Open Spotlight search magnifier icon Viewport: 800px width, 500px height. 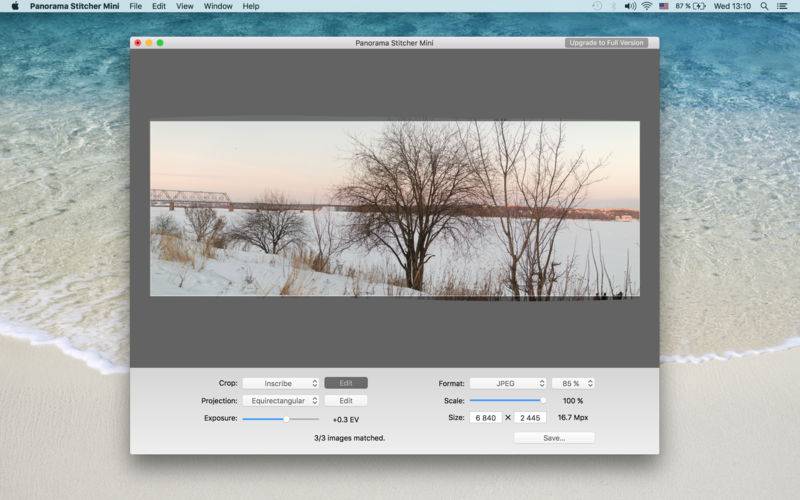(x=764, y=6)
